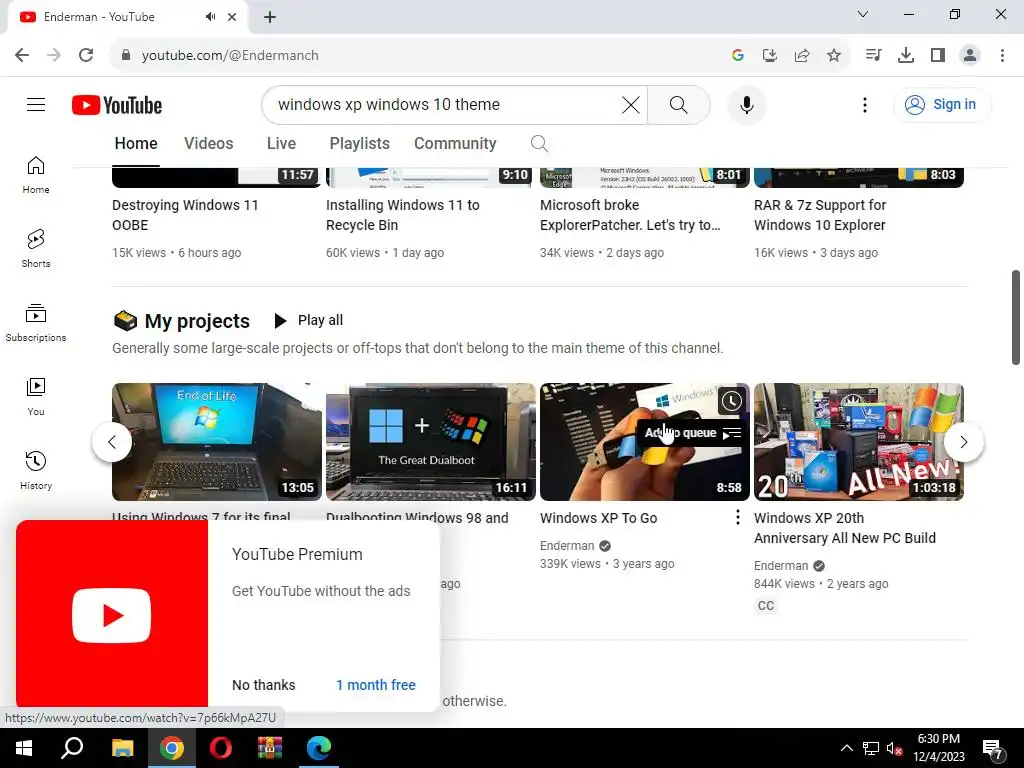Open three-dot menu for Windows XP To Go
1024x768 pixels.
pos(737,517)
